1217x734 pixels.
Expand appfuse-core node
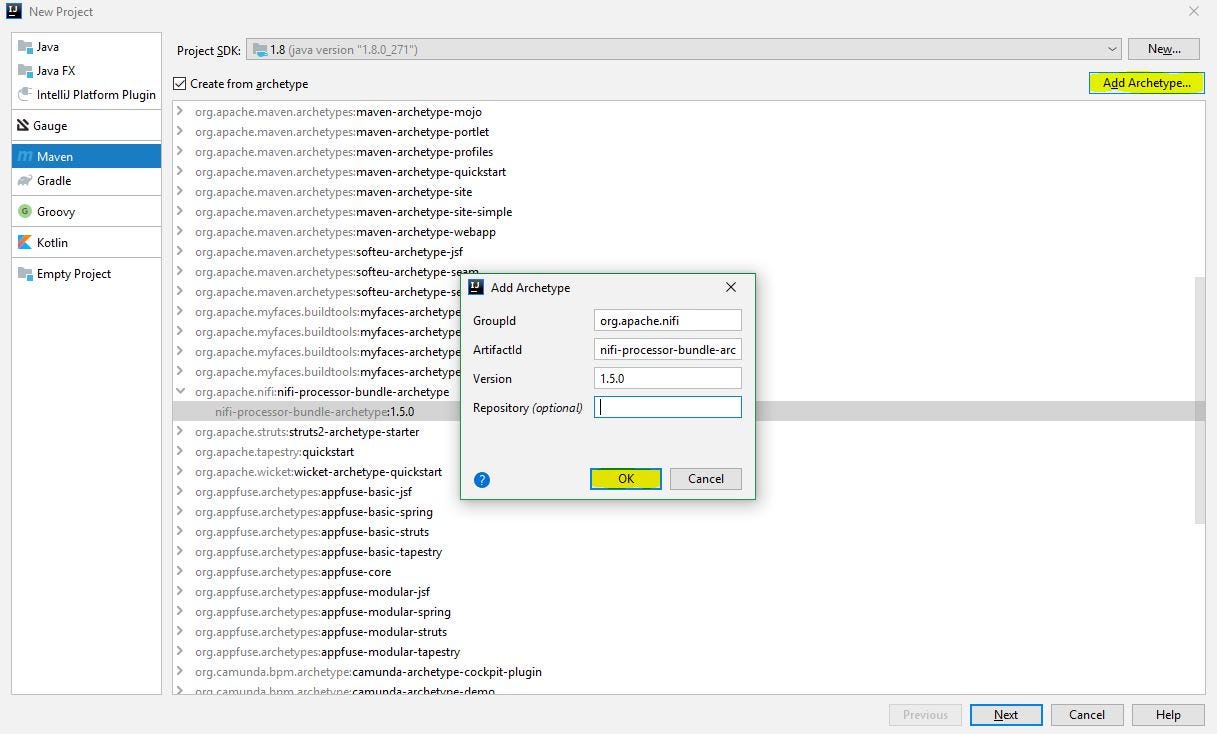coord(180,572)
